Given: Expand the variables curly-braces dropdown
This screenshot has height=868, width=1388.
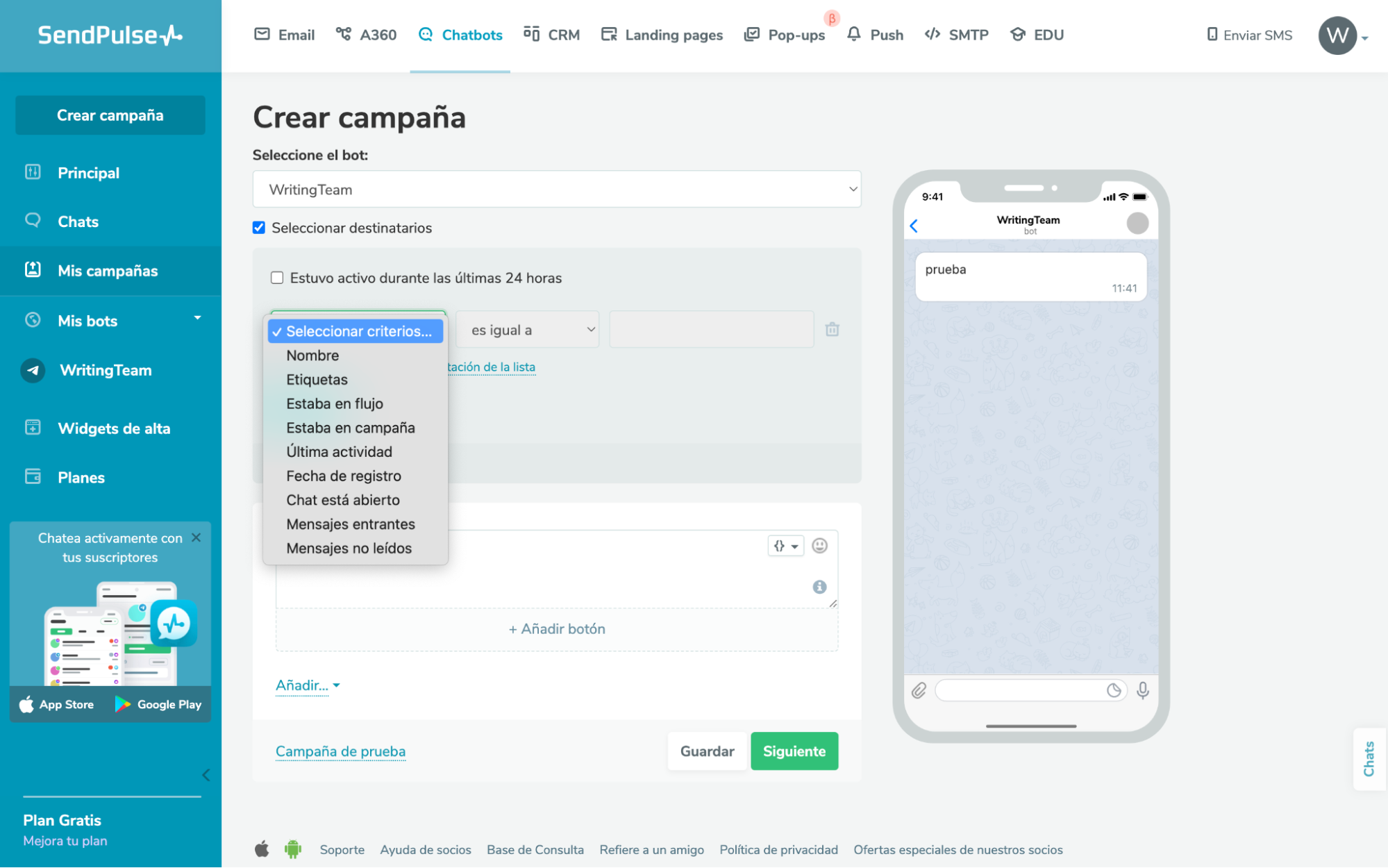Looking at the screenshot, I should point(785,546).
